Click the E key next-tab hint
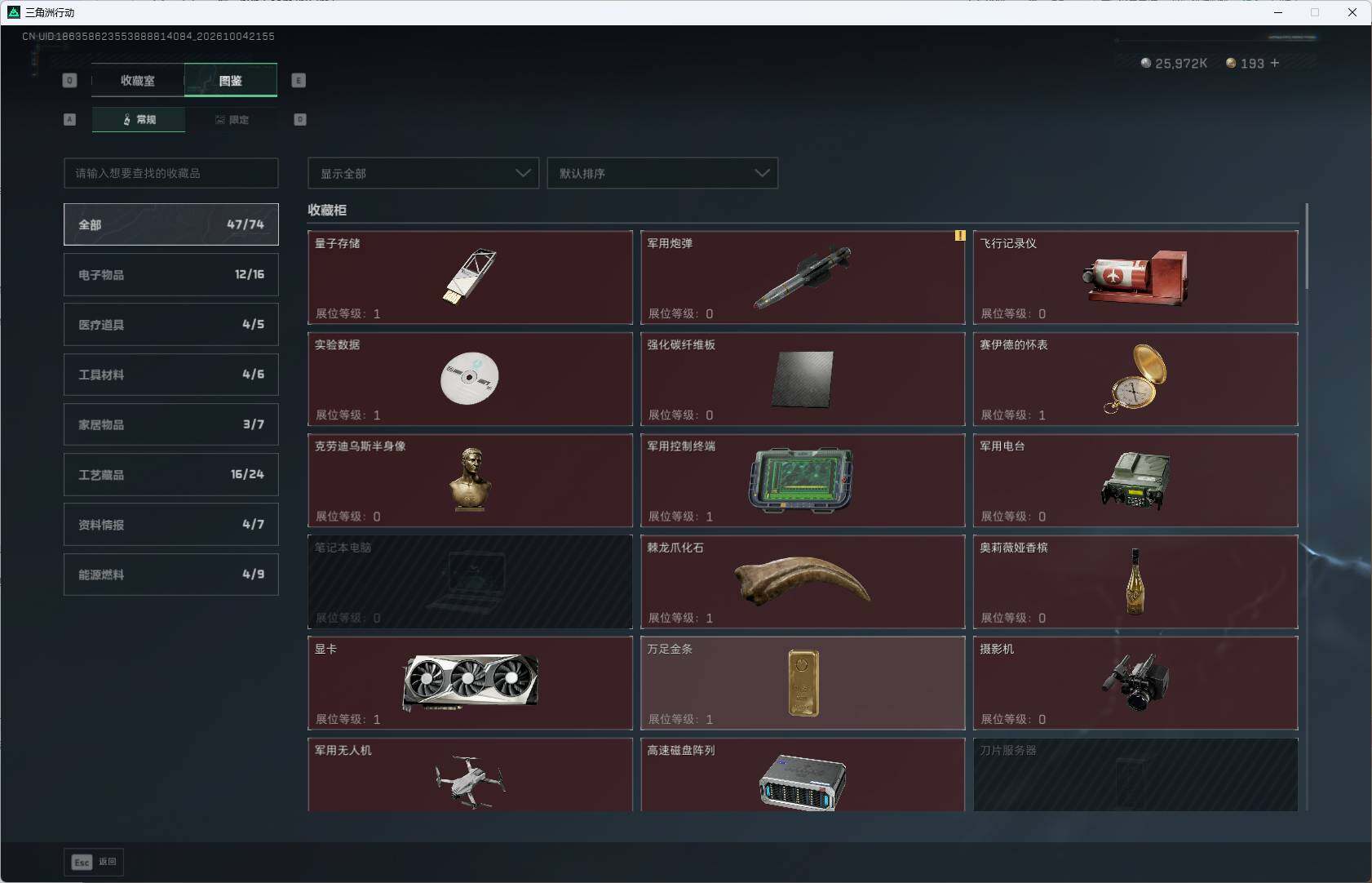1372x883 pixels. [299, 80]
